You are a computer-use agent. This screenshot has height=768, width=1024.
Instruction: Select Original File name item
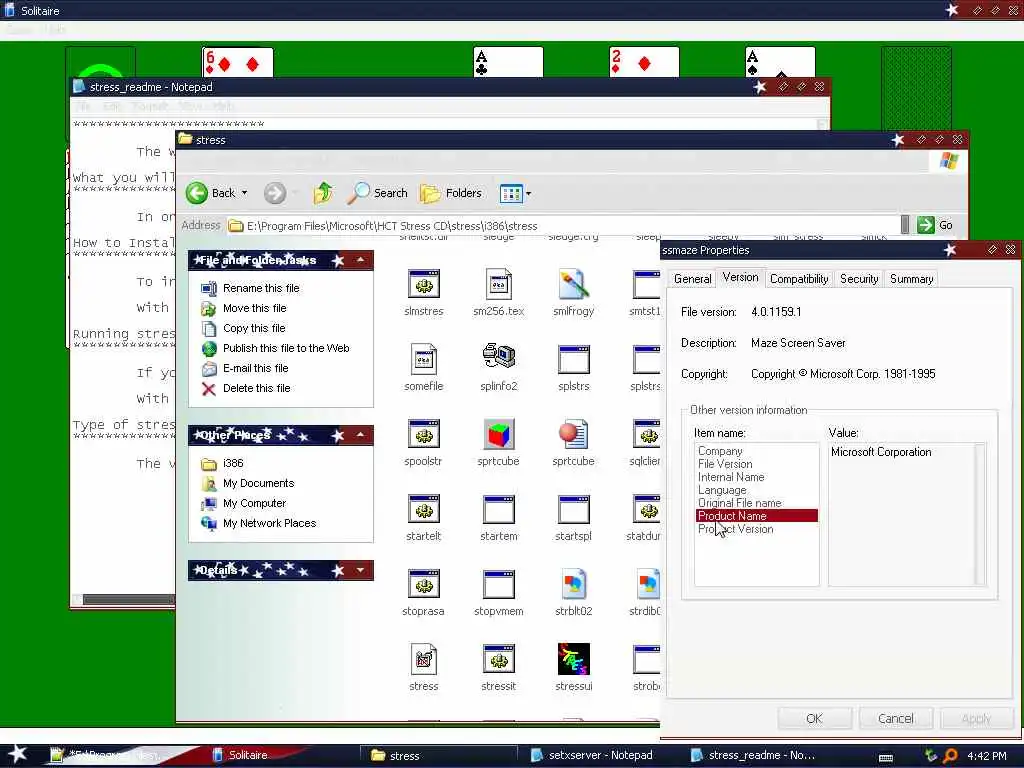tap(739, 503)
